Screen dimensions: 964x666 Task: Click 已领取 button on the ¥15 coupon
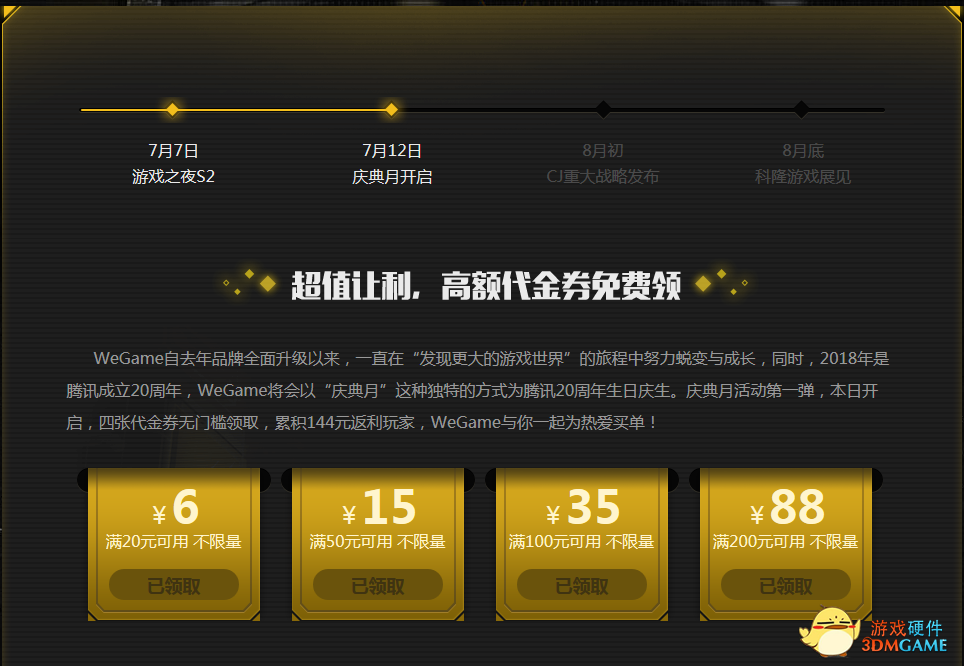tap(378, 585)
